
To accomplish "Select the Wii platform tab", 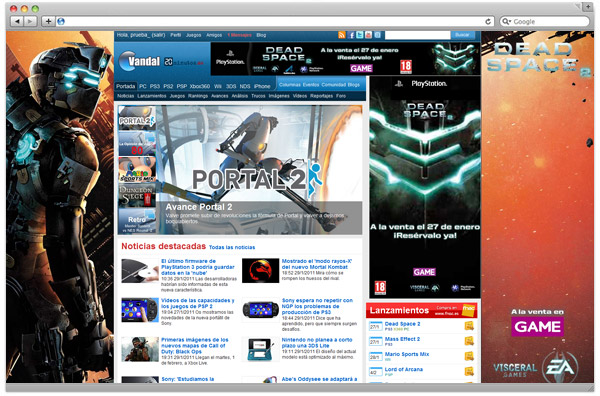I will coord(218,86).
